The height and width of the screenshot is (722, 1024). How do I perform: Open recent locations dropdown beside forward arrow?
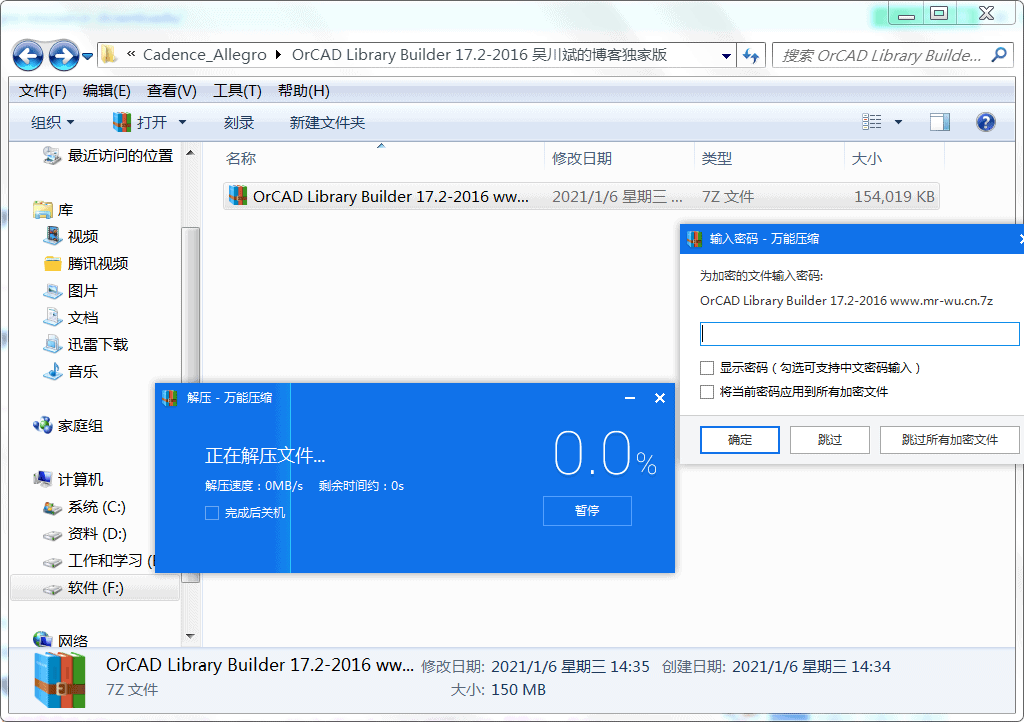point(88,57)
